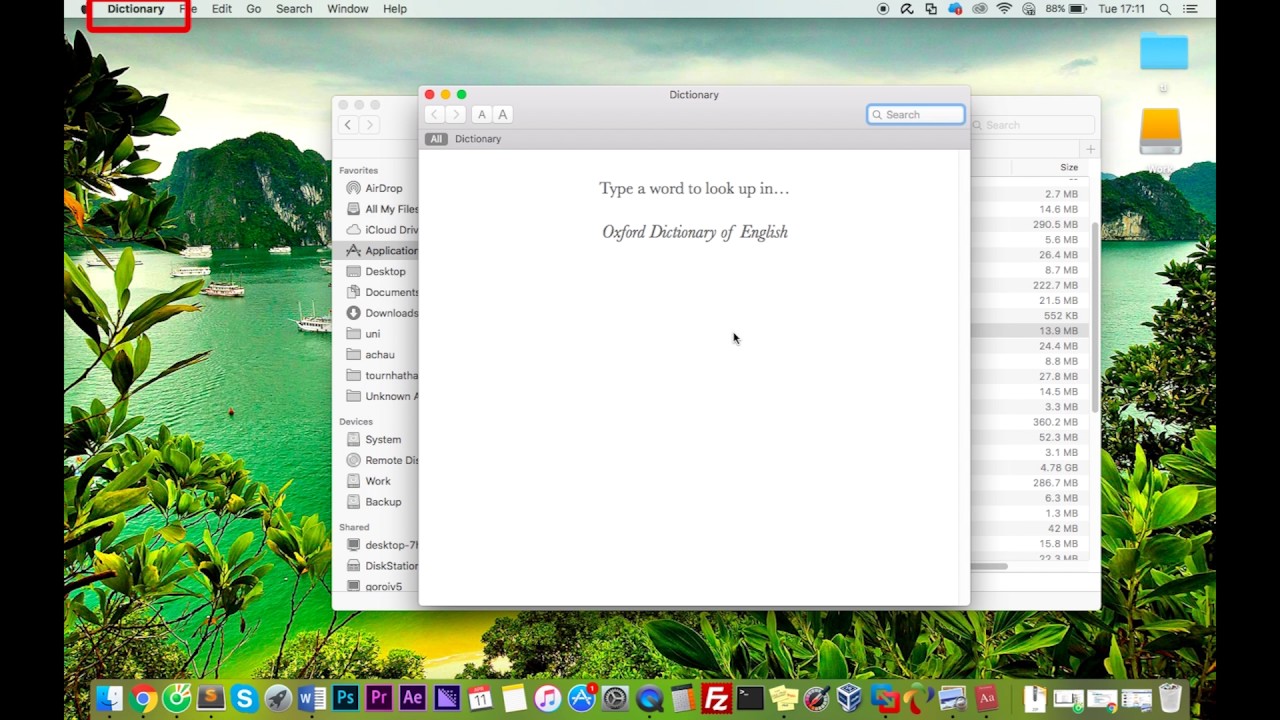
Task: Sort Finder list by Size column
Action: click(x=1069, y=168)
